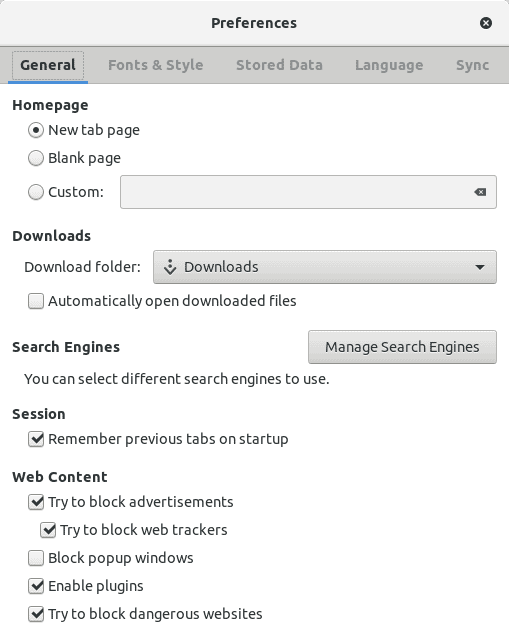Toggle Try to block dangerous websites
Screen dimensions: 509x644
[36, 614]
